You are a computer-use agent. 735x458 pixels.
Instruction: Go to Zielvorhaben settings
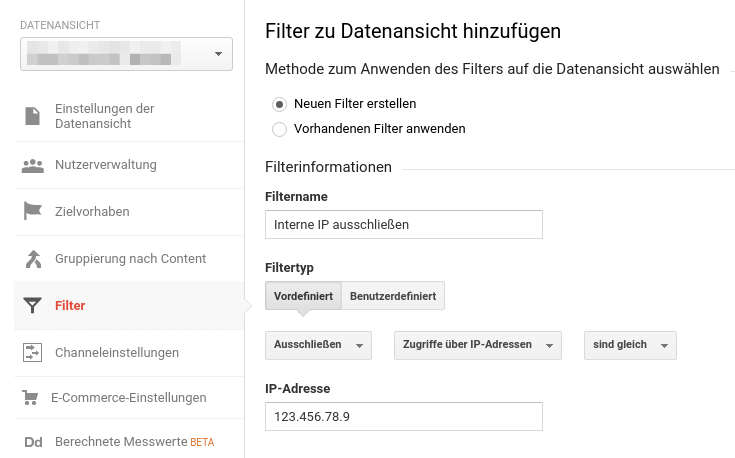coord(92,212)
